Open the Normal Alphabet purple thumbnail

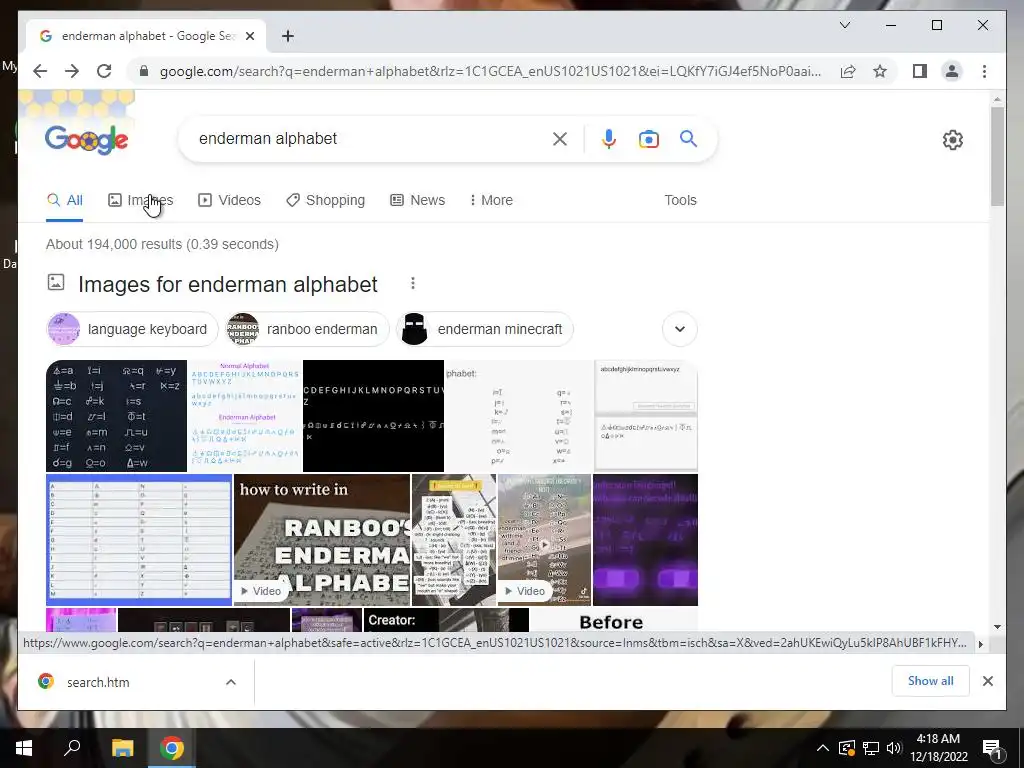point(245,415)
